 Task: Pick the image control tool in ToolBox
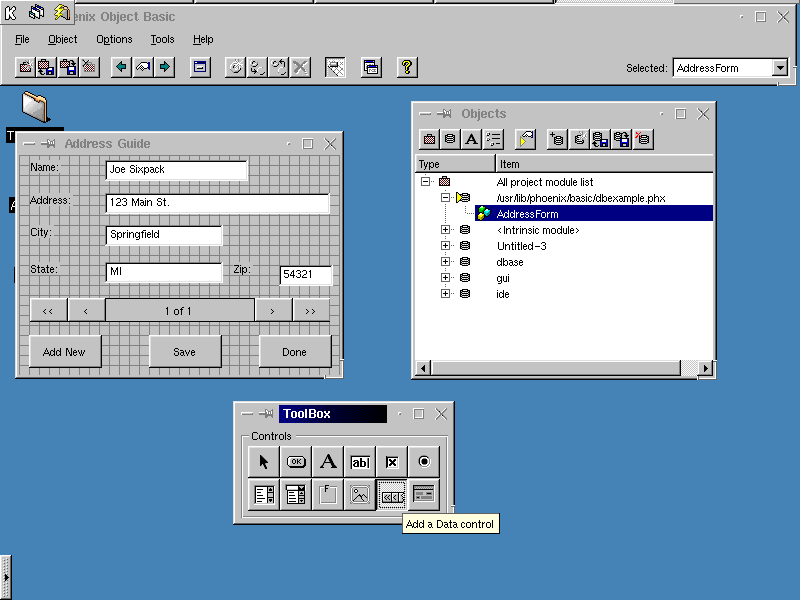click(360, 494)
